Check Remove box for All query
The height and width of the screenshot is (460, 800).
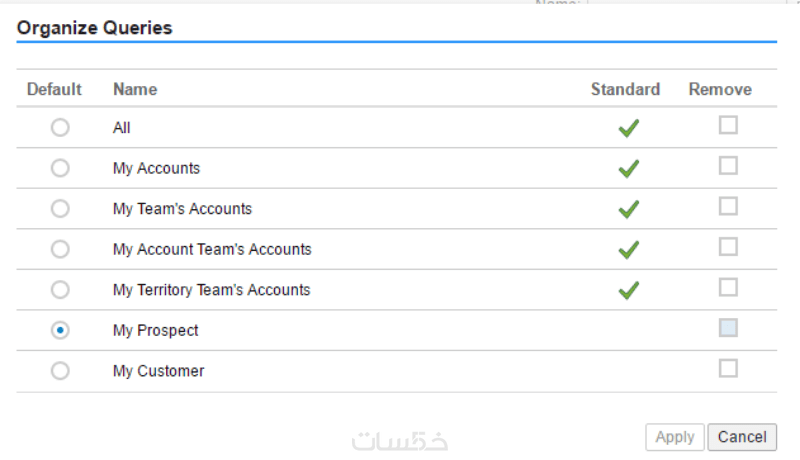728,125
